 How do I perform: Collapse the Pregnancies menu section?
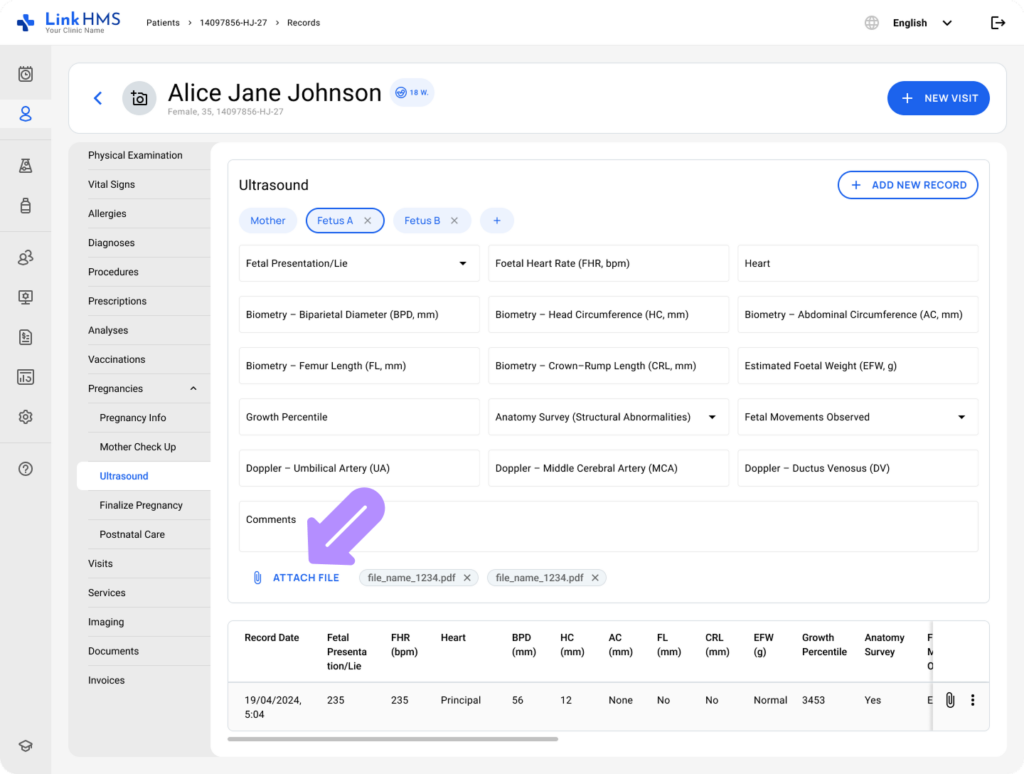(x=193, y=389)
